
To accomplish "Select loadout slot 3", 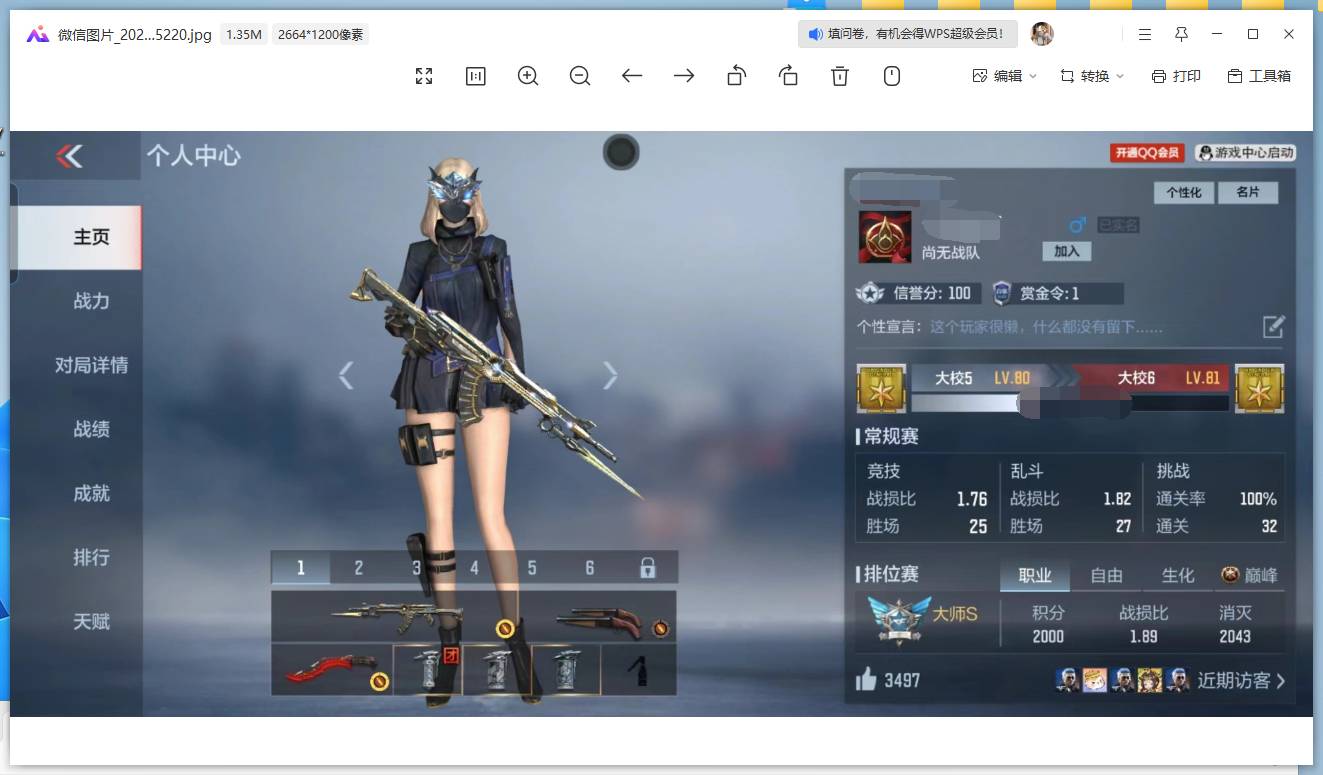I will pos(417,568).
